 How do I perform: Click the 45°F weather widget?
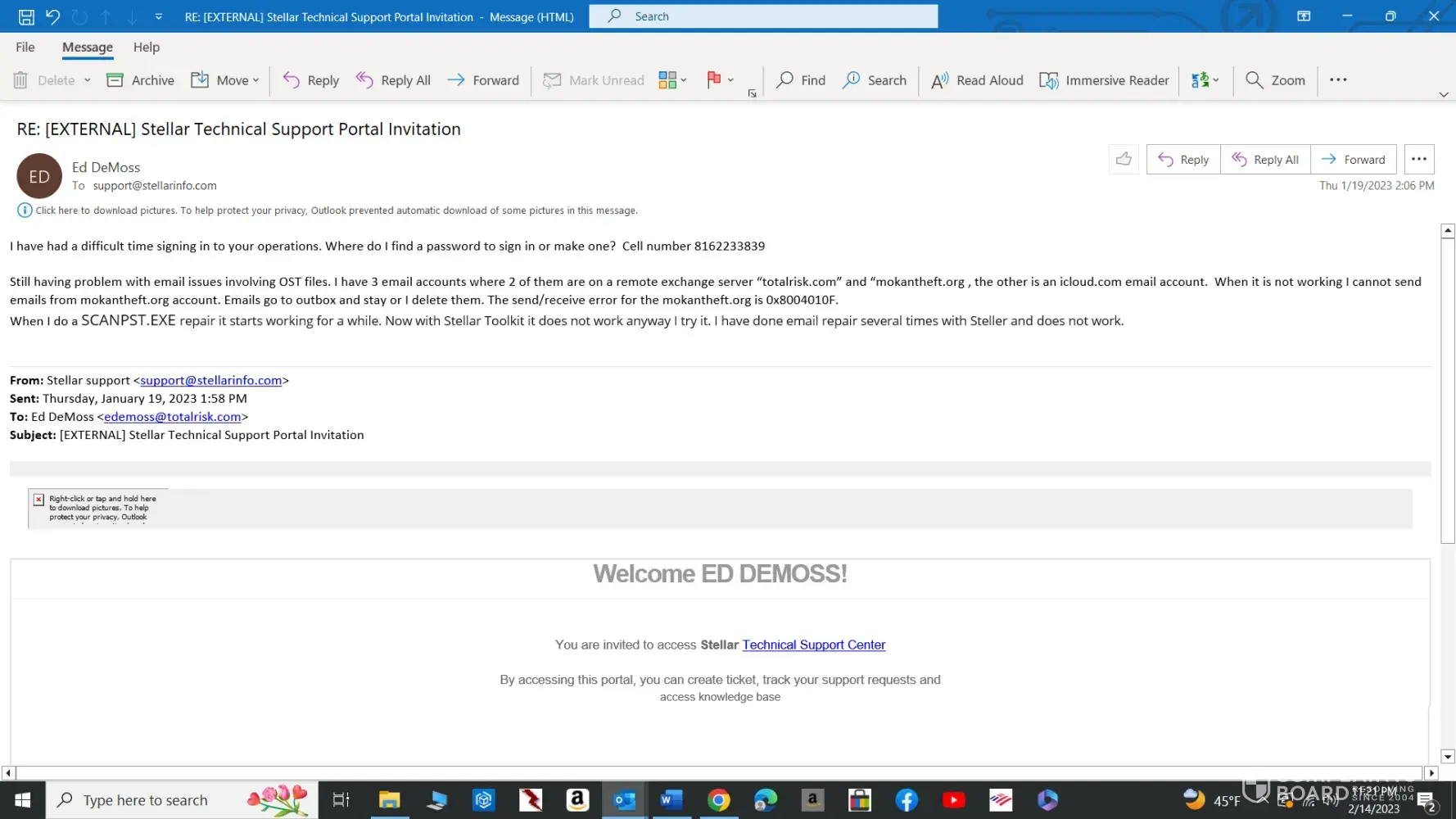click(x=1213, y=800)
